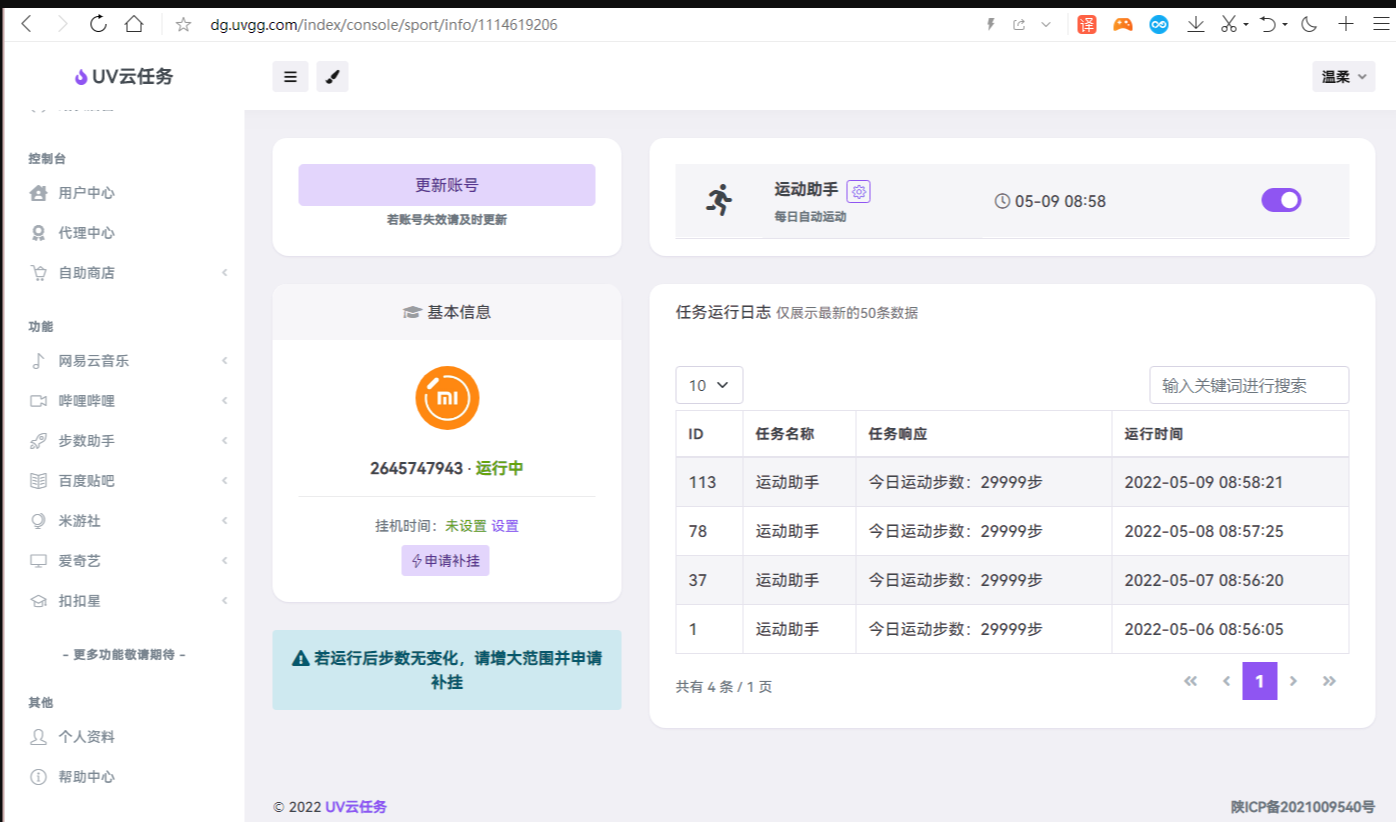Viewport: 1396px width, 822px height.
Task: Click the hamburger menu icon in header
Action: click(290, 77)
